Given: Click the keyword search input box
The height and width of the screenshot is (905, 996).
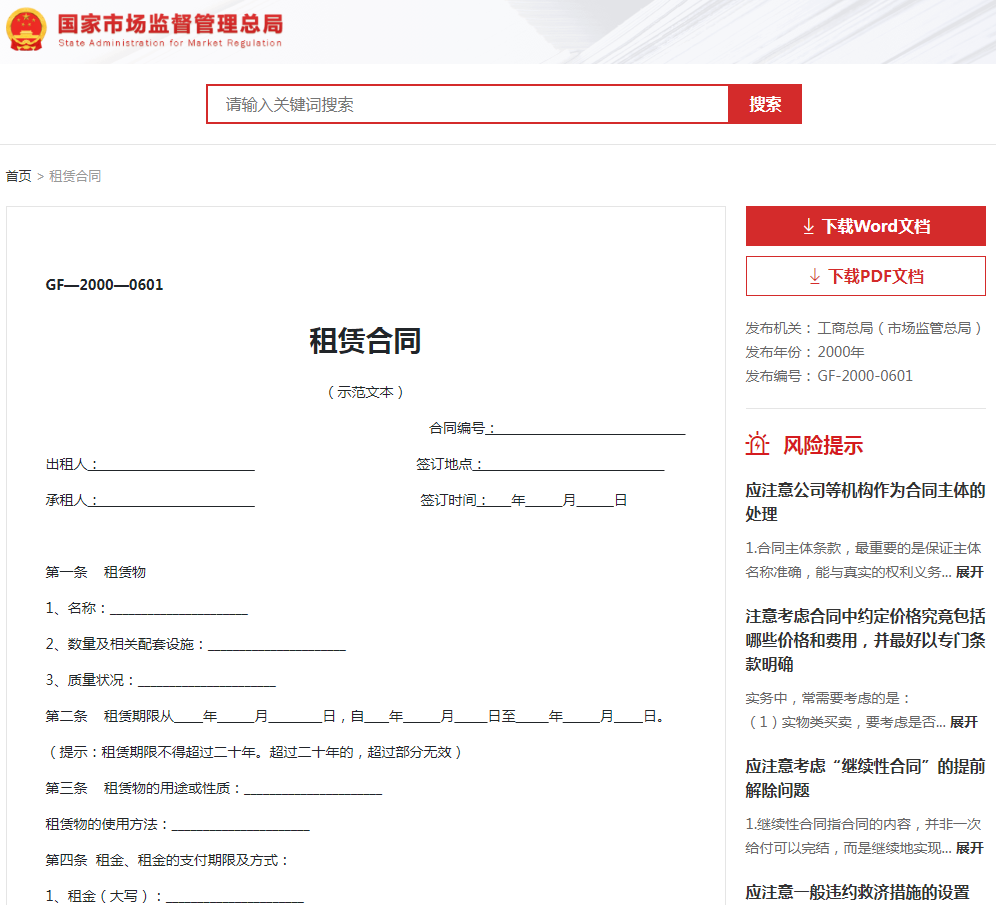Looking at the screenshot, I should [x=467, y=104].
